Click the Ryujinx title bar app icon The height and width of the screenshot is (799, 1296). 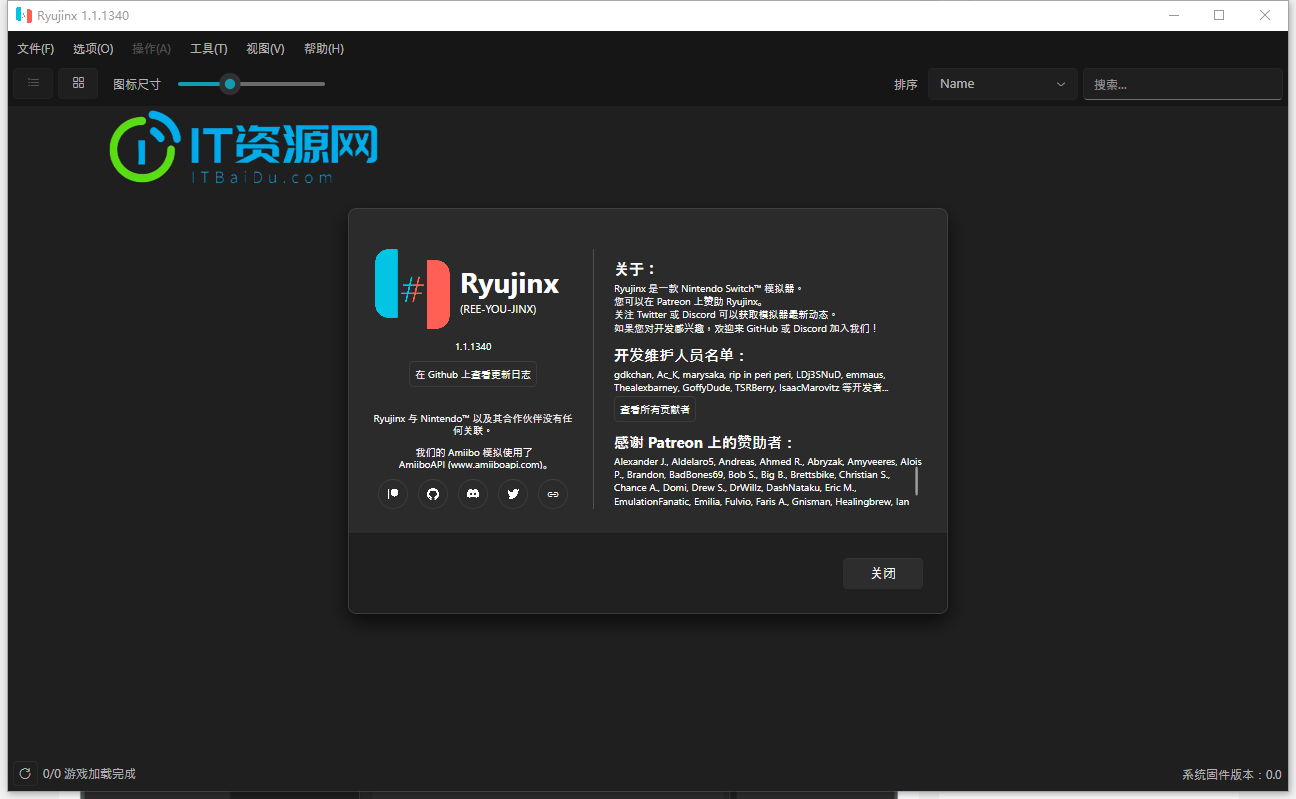(x=24, y=15)
